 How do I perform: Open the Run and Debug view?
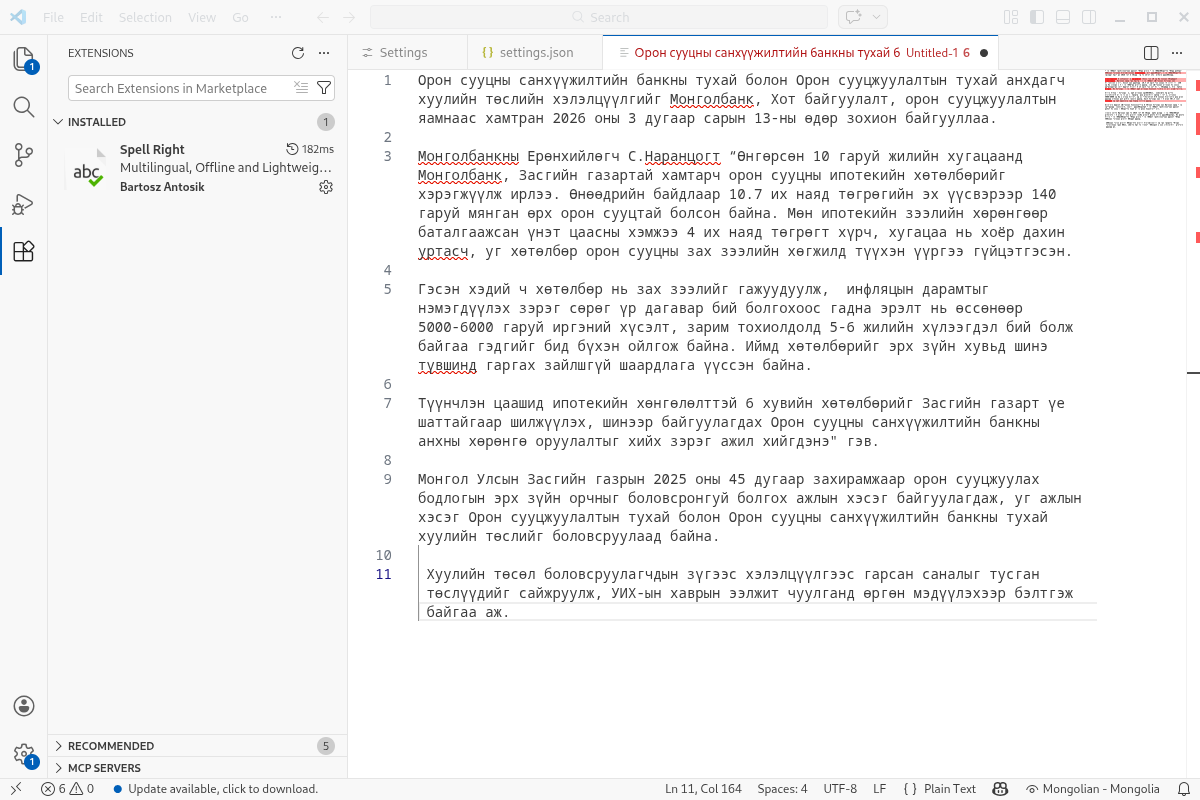[x=24, y=204]
